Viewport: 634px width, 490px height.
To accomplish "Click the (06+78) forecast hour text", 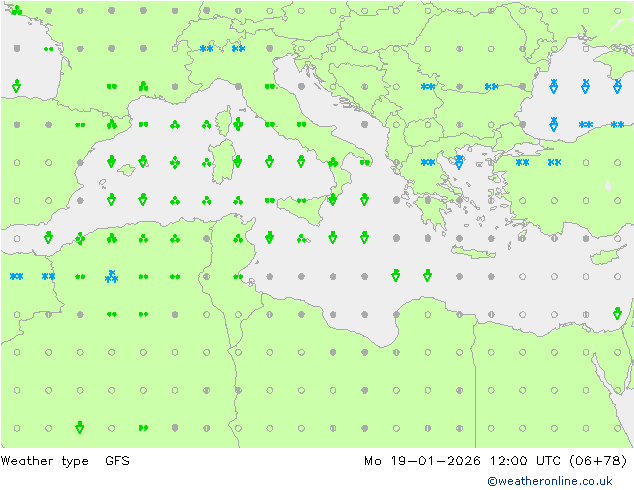I will (x=597, y=461).
